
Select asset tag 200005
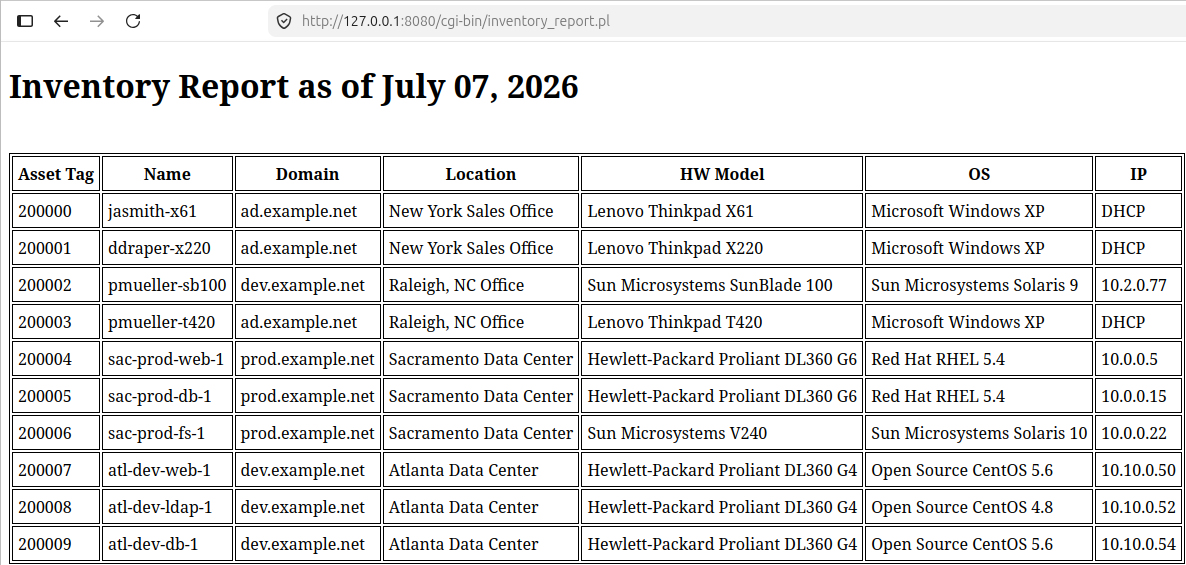tap(56, 396)
